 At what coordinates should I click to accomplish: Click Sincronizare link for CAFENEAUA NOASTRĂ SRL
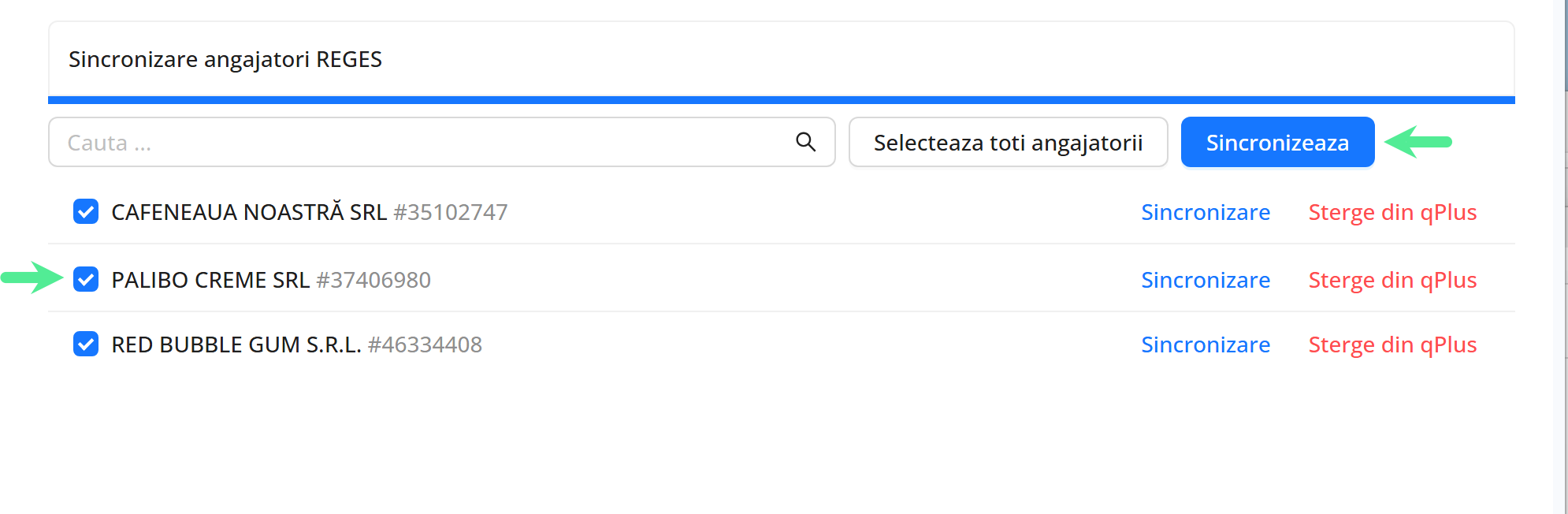point(1206,212)
